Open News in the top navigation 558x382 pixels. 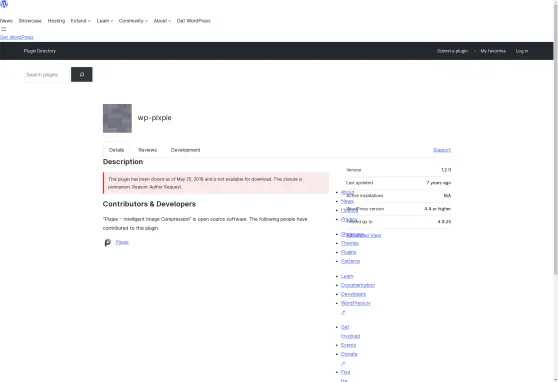click(6, 21)
